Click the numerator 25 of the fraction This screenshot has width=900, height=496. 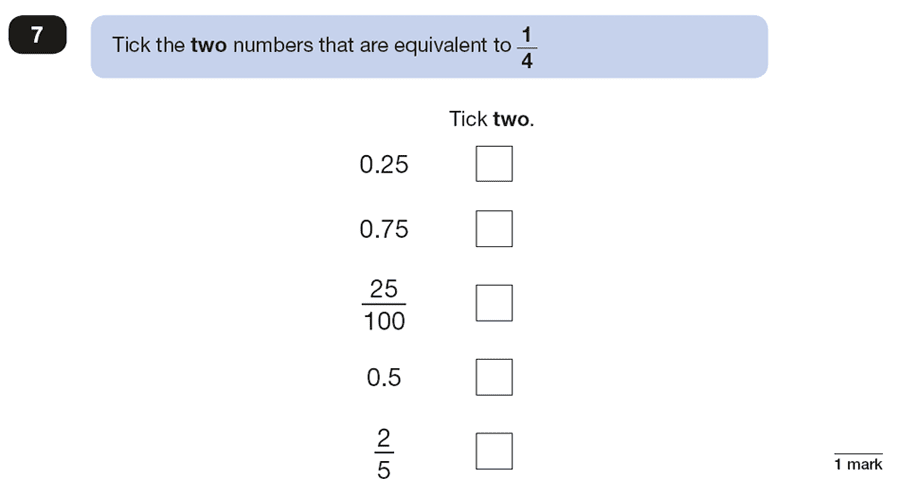384,289
